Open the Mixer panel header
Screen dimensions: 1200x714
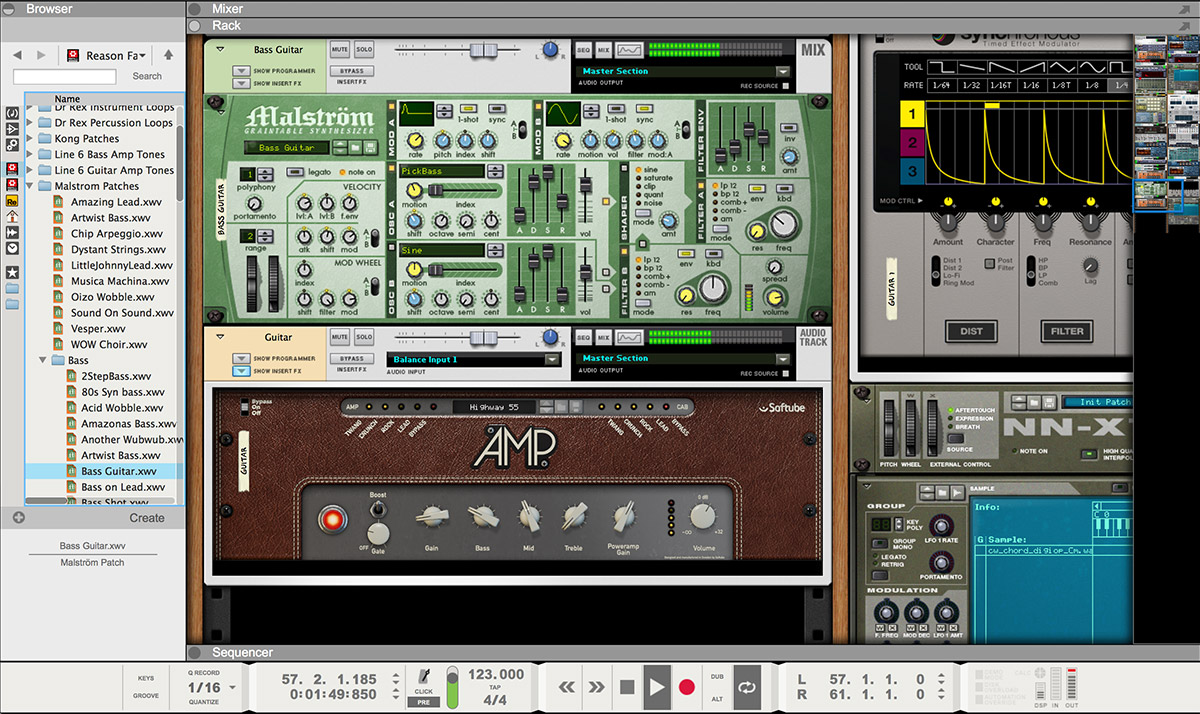227,9
